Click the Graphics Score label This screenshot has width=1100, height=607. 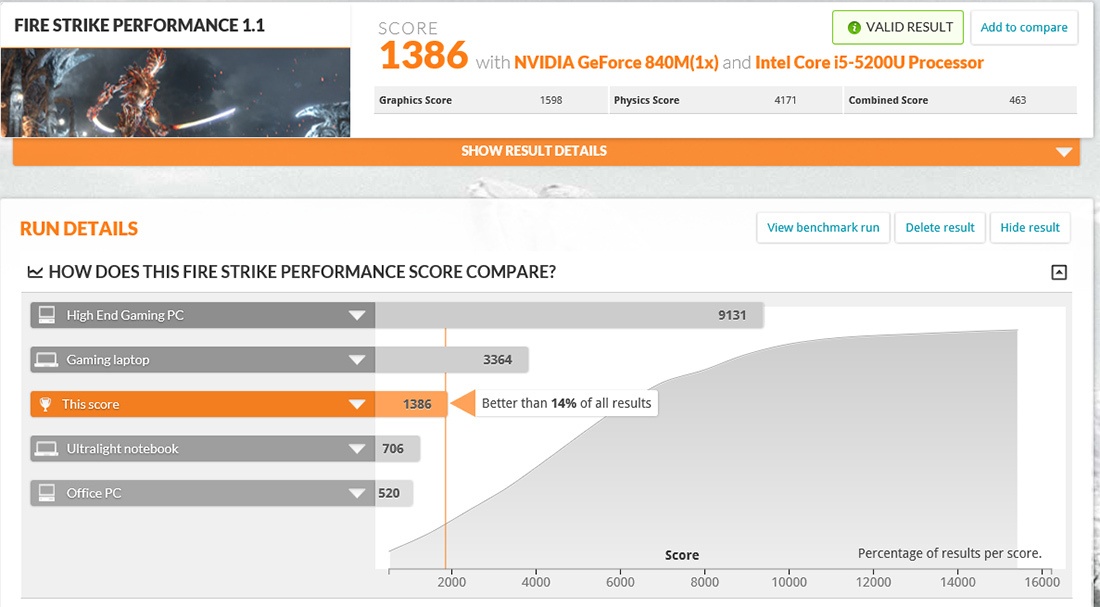click(415, 100)
